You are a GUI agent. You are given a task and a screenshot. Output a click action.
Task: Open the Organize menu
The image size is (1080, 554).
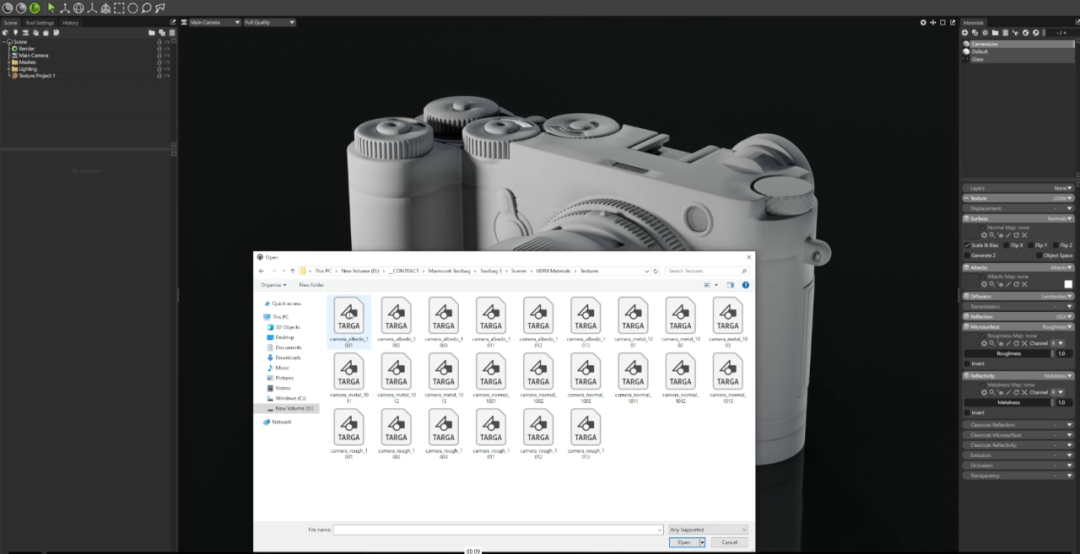[x=273, y=285]
